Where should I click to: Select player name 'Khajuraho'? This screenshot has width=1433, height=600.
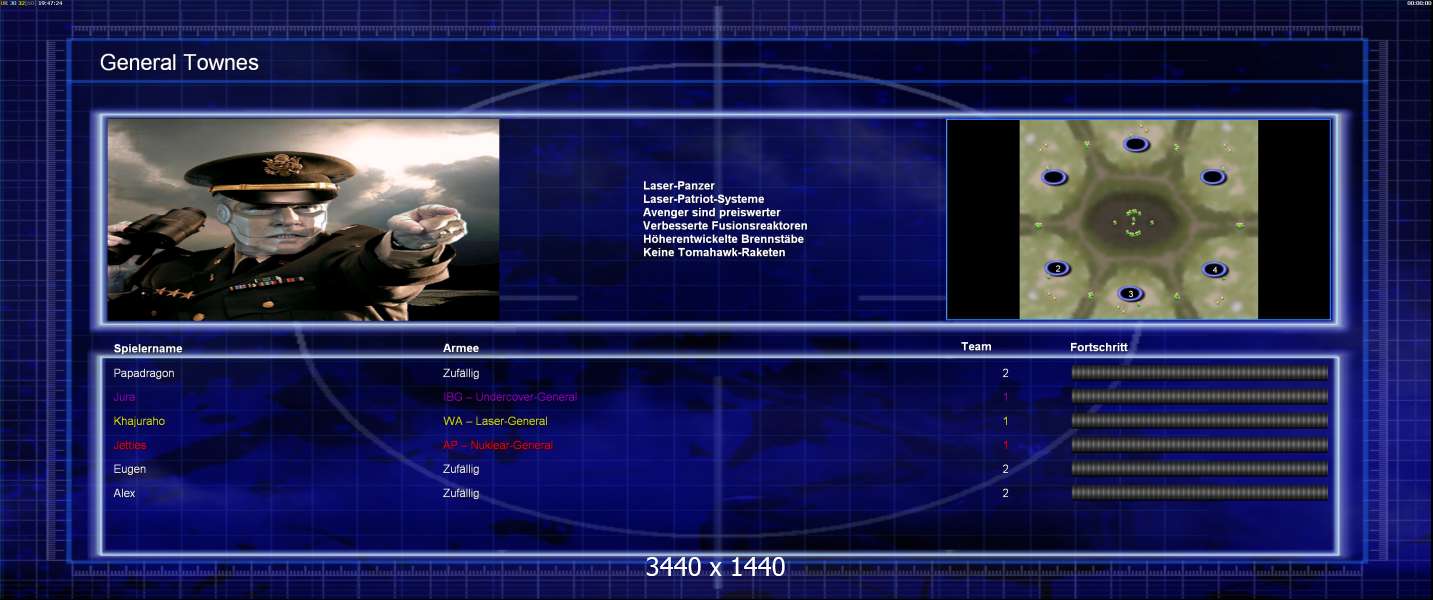pos(139,421)
